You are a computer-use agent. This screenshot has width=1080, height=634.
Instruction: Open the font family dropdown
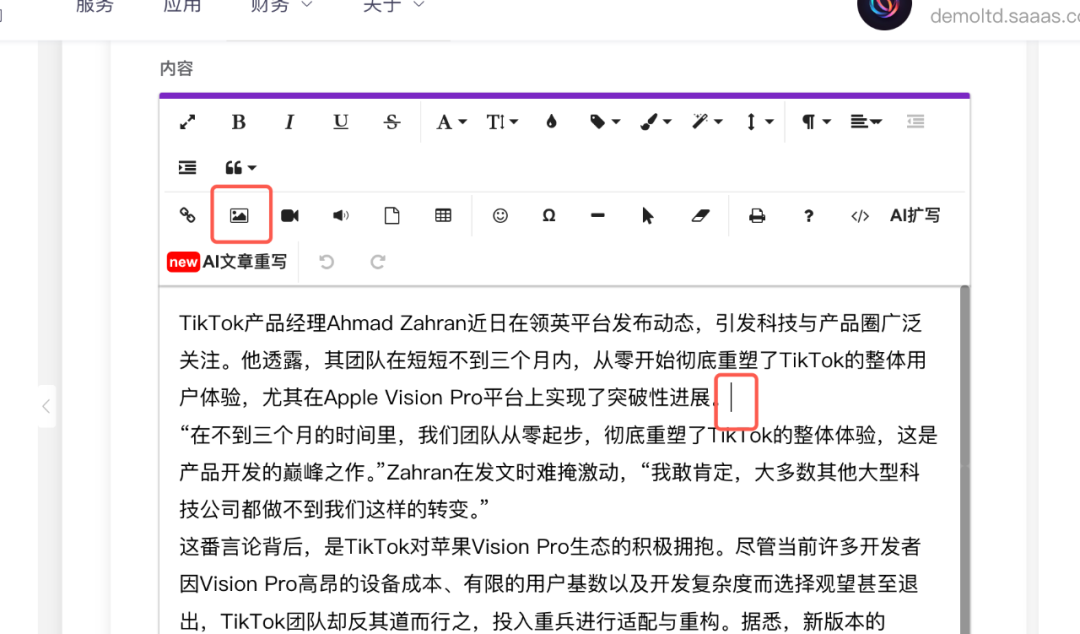pyautogui.click(x=451, y=122)
